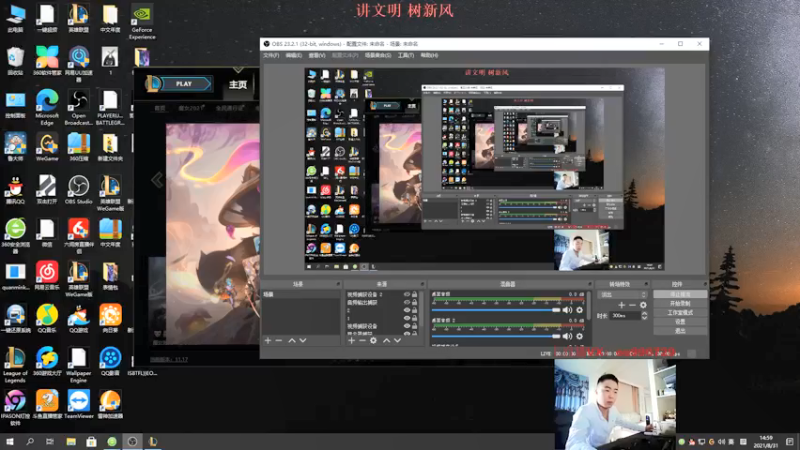Adjust the second mixer channel volume slider

pyautogui.click(x=495, y=336)
